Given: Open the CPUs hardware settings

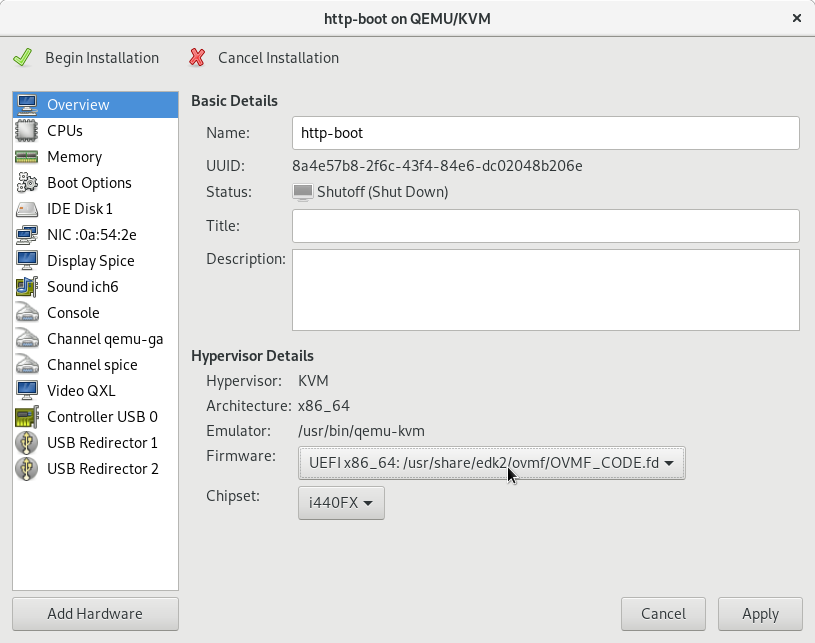Looking at the screenshot, I should pyautogui.click(x=64, y=130).
